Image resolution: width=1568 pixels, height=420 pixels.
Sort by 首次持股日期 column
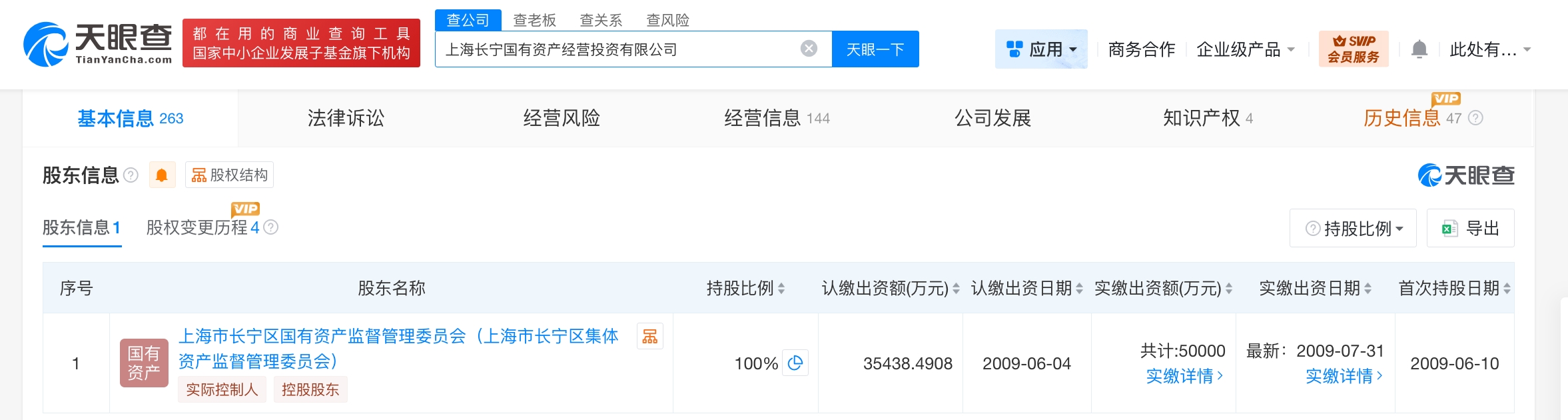(x=1507, y=289)
